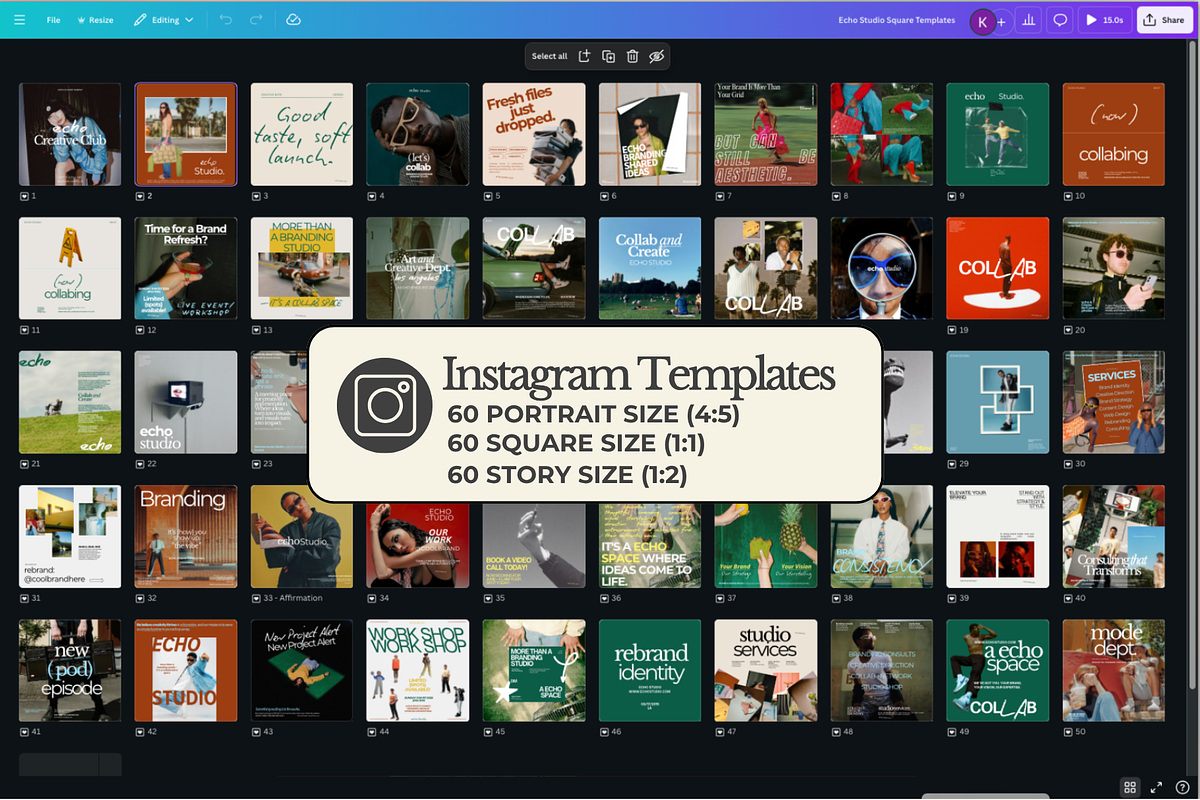Select page 32 Branding thumbnail
This screenshot has width=1200, height=800.
[x=186, y=536]
